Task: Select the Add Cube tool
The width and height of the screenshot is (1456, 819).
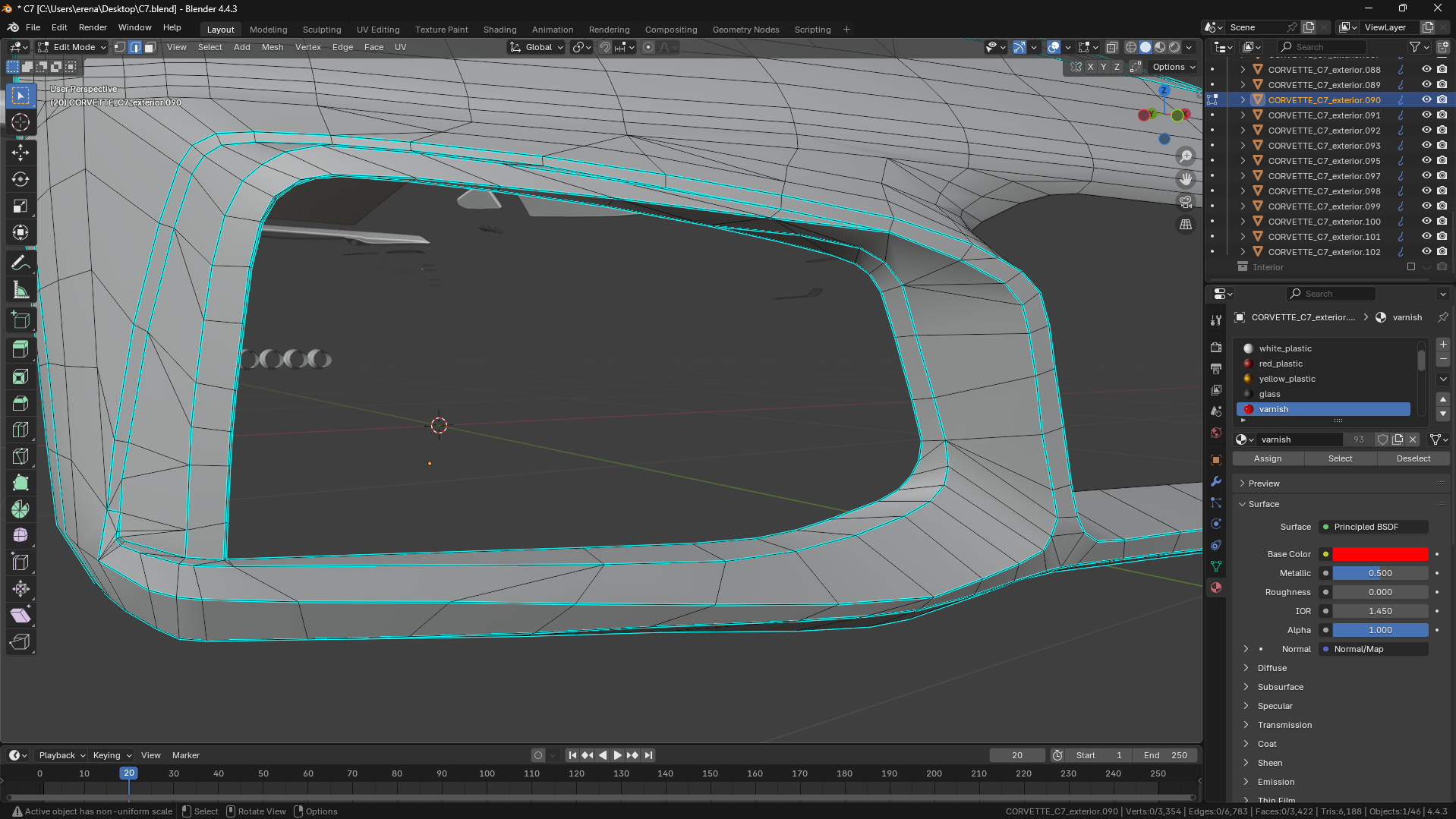Action: [x=20, y=320]
